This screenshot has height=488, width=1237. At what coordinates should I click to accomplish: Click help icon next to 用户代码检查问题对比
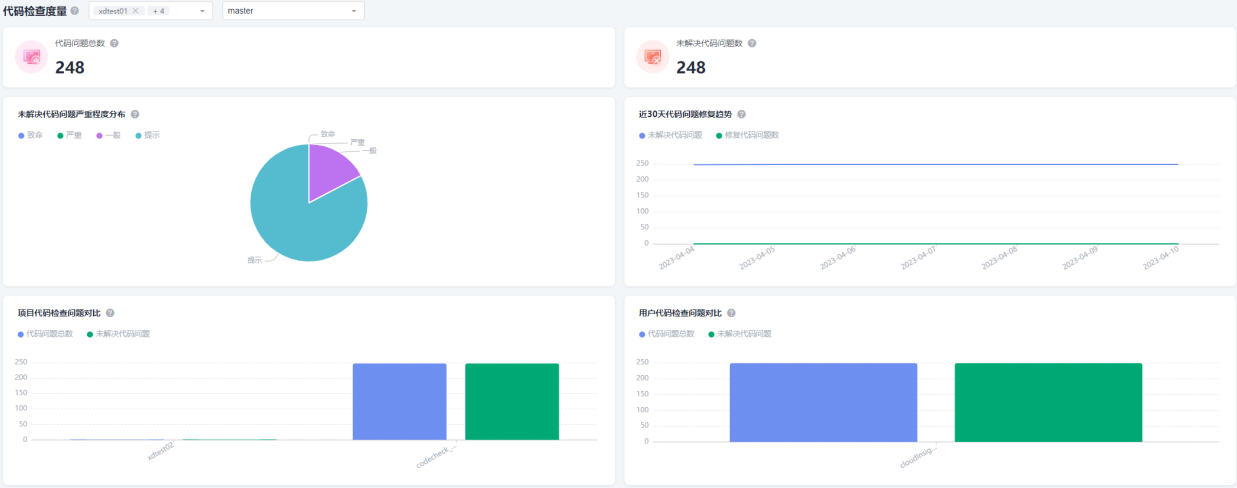pyautogui.click(x=731, y=313)
